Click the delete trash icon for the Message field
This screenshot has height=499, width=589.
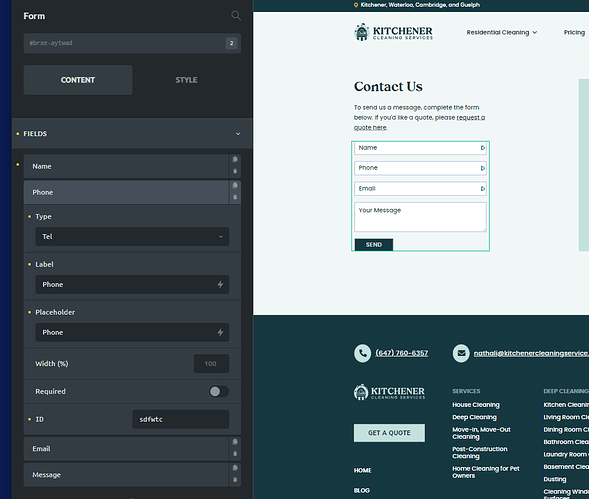point(235,480)
